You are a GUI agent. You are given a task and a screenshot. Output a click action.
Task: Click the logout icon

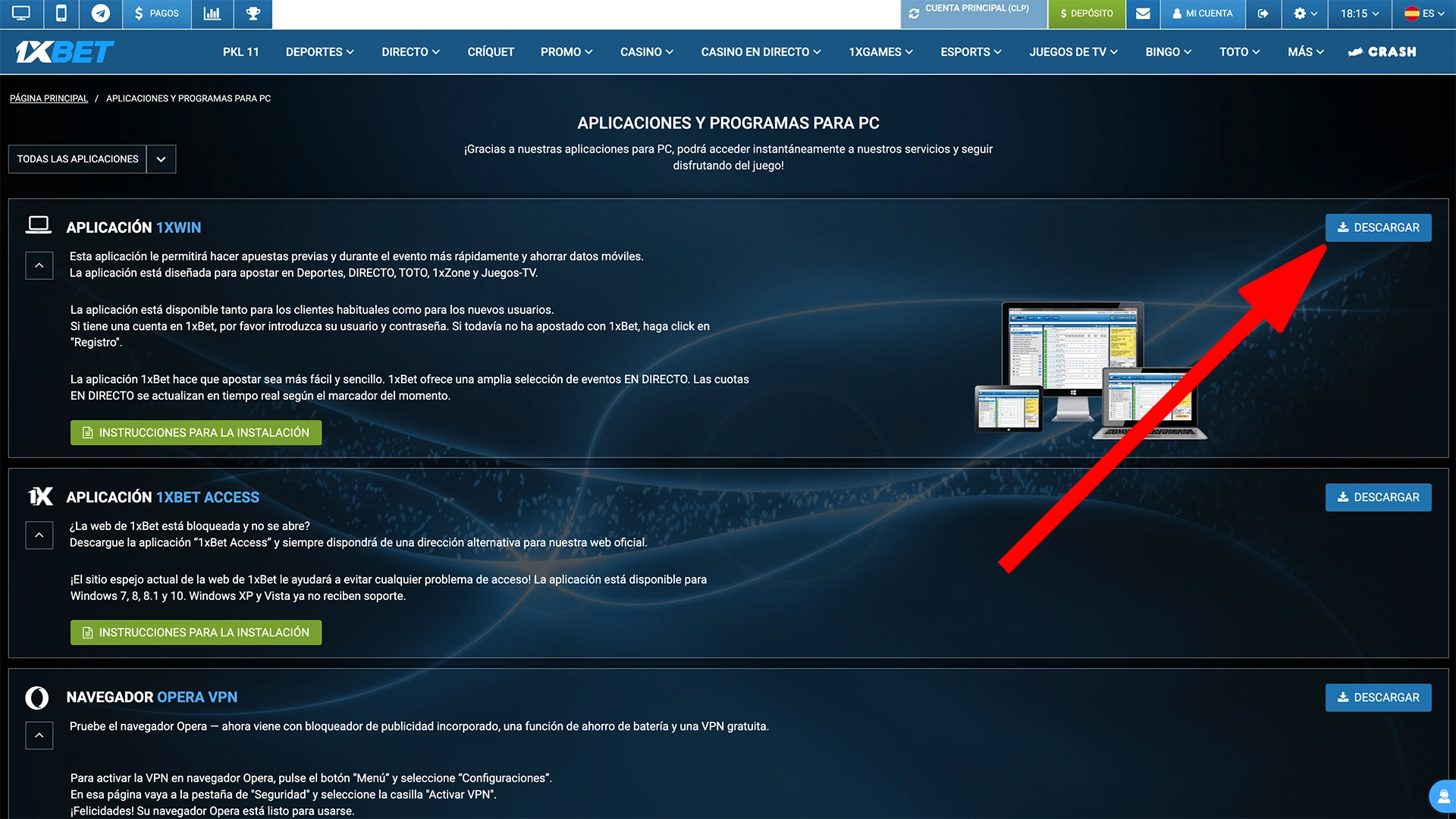(x=1263, y=14)
